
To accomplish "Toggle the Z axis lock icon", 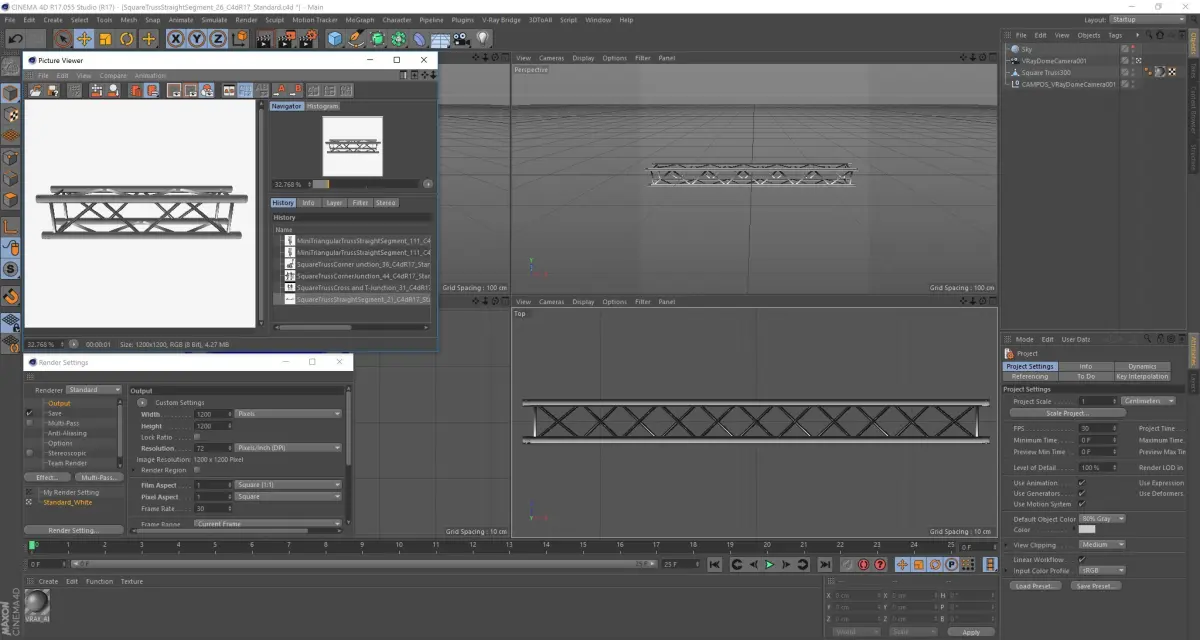I will [217, 39].
